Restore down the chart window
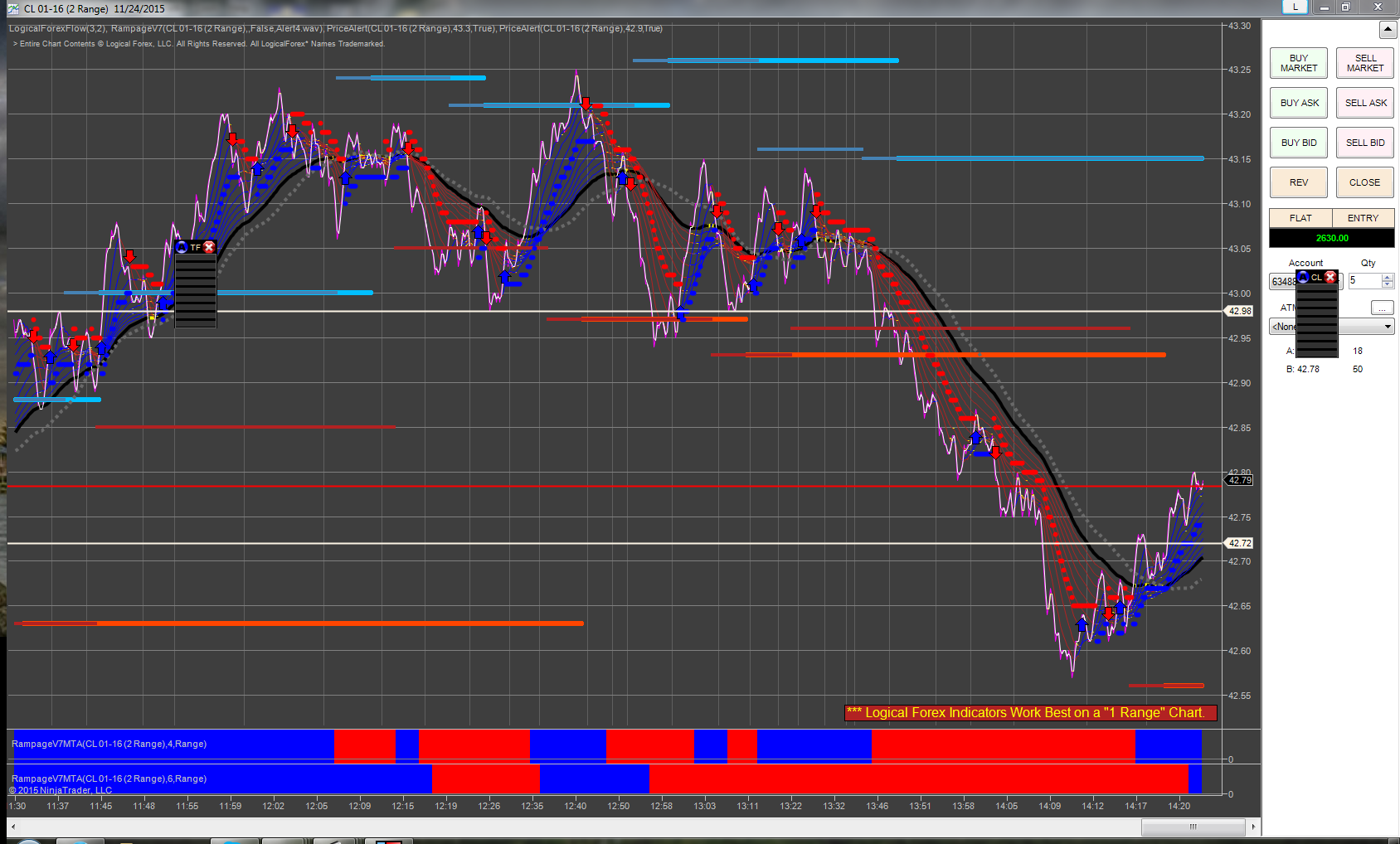 (1346, 7)
